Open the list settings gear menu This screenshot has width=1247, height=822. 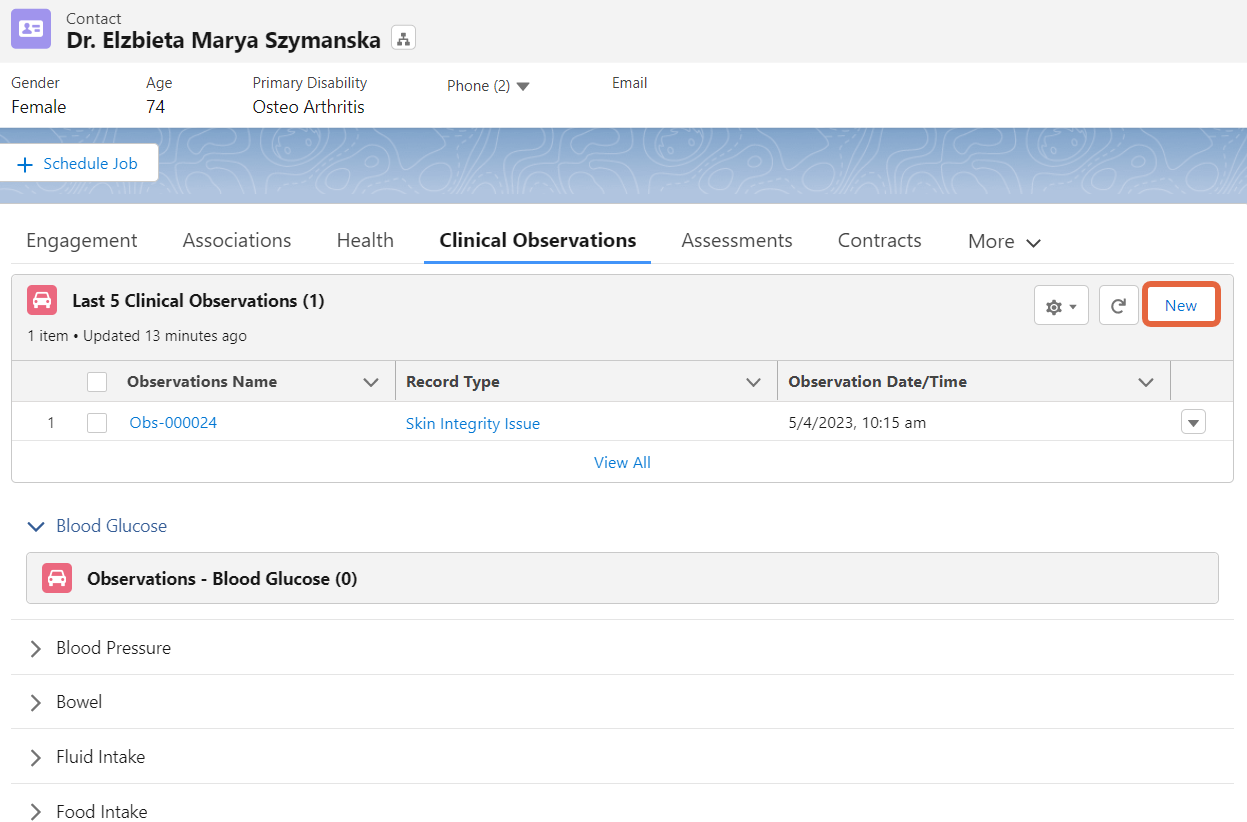coord(1061,305)
